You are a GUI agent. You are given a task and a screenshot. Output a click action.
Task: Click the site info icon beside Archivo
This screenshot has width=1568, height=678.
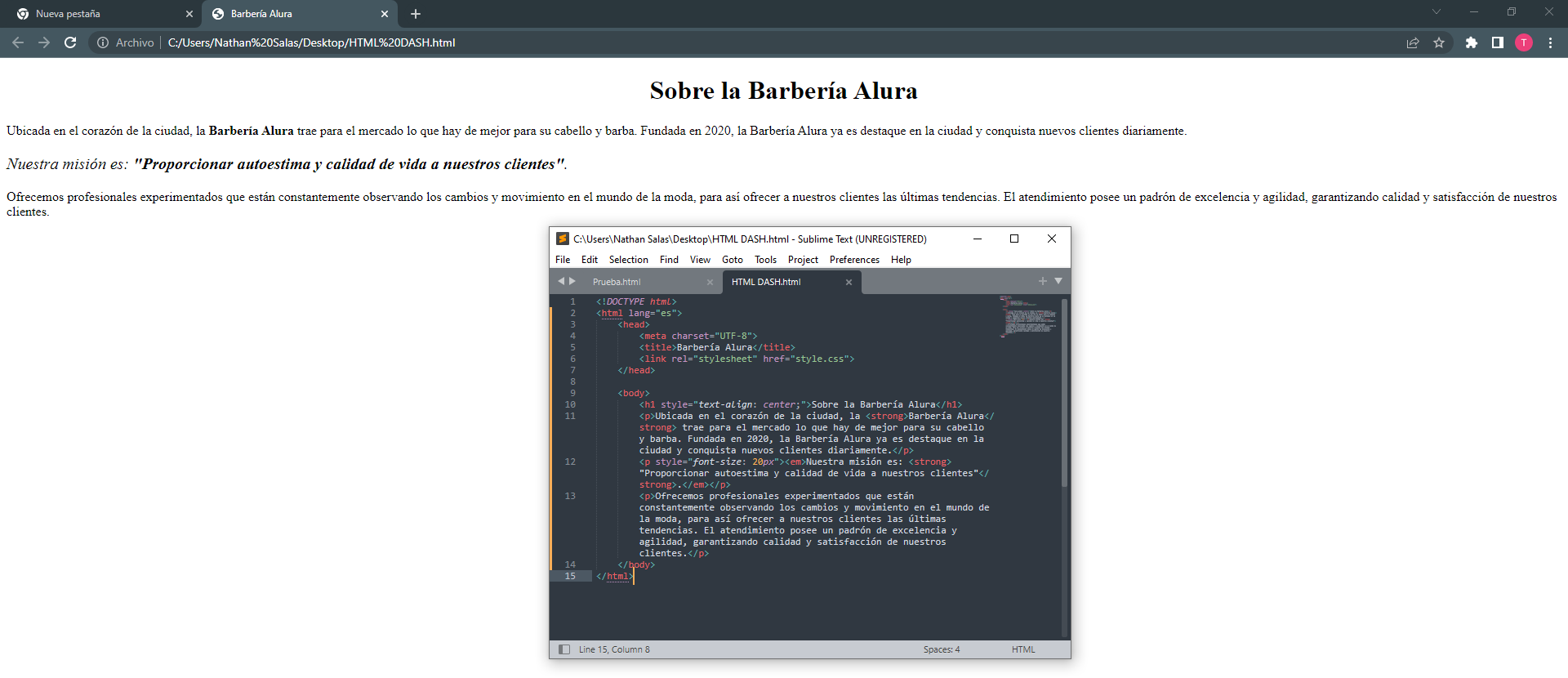pyautogui.click(x=103, y=42)
